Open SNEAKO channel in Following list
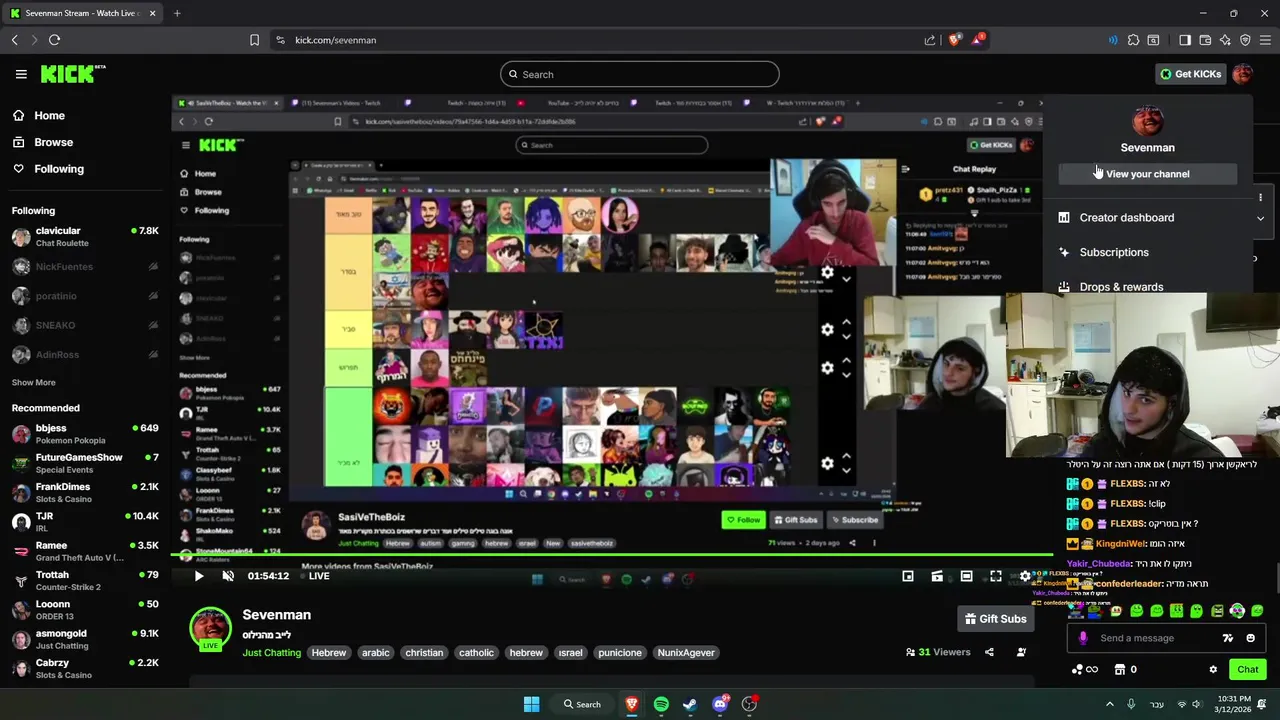This screenshot has width=1280, height=720. (x=84, y=325)
